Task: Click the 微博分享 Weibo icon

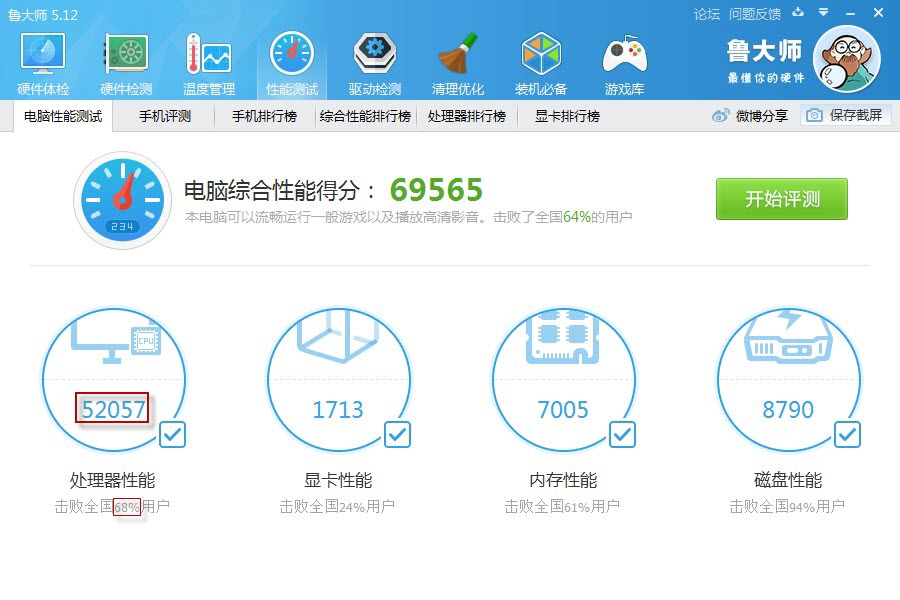Action: pyautogui.click(x=721, y=115)
